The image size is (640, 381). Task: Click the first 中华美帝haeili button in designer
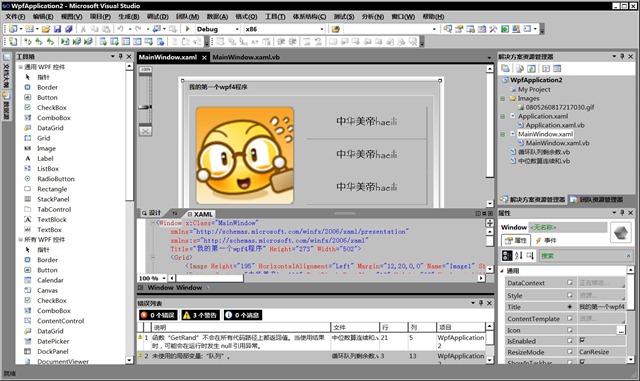point(367,122)
